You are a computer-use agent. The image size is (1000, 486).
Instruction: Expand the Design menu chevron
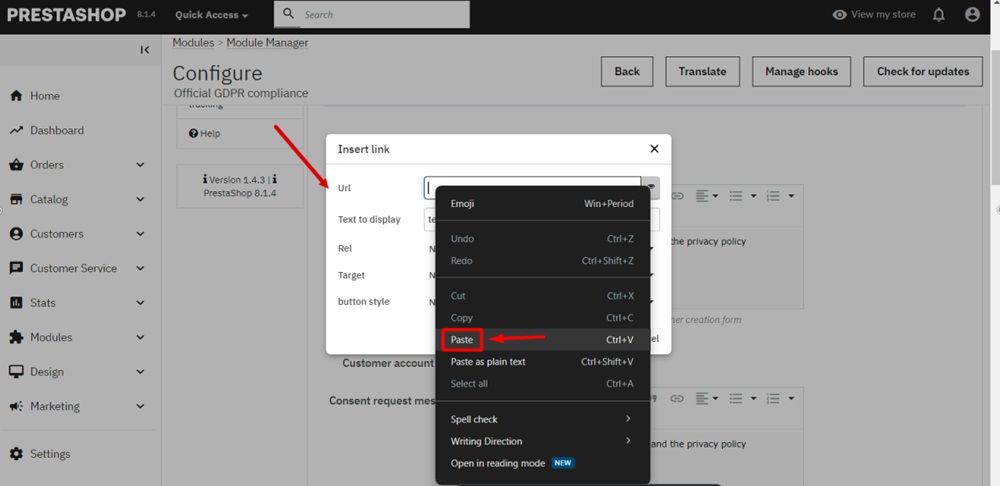(140, 371)
